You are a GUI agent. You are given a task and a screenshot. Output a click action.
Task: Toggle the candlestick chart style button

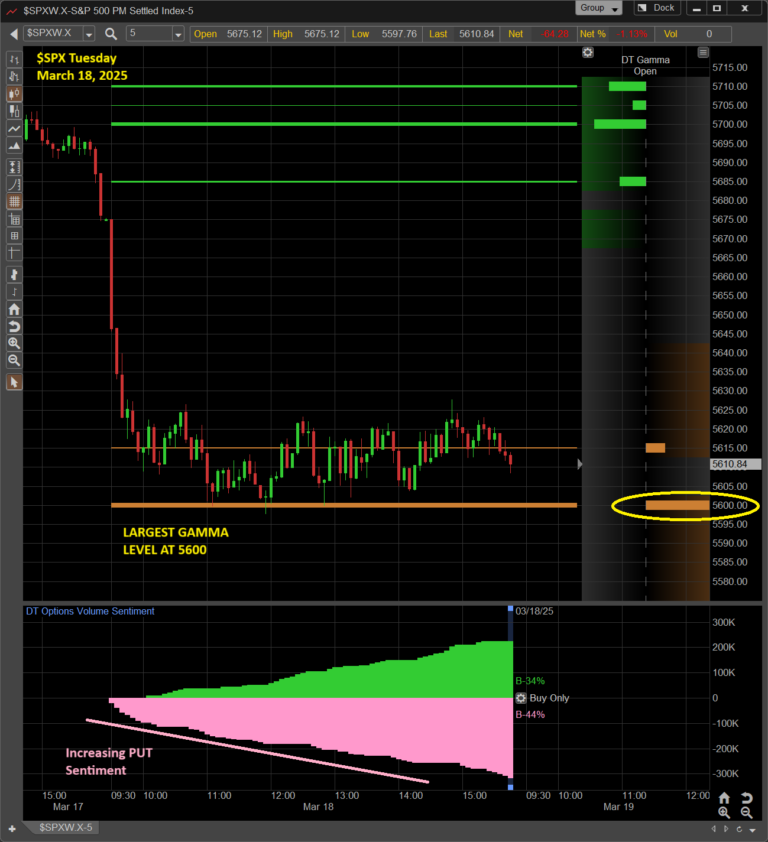14,93
